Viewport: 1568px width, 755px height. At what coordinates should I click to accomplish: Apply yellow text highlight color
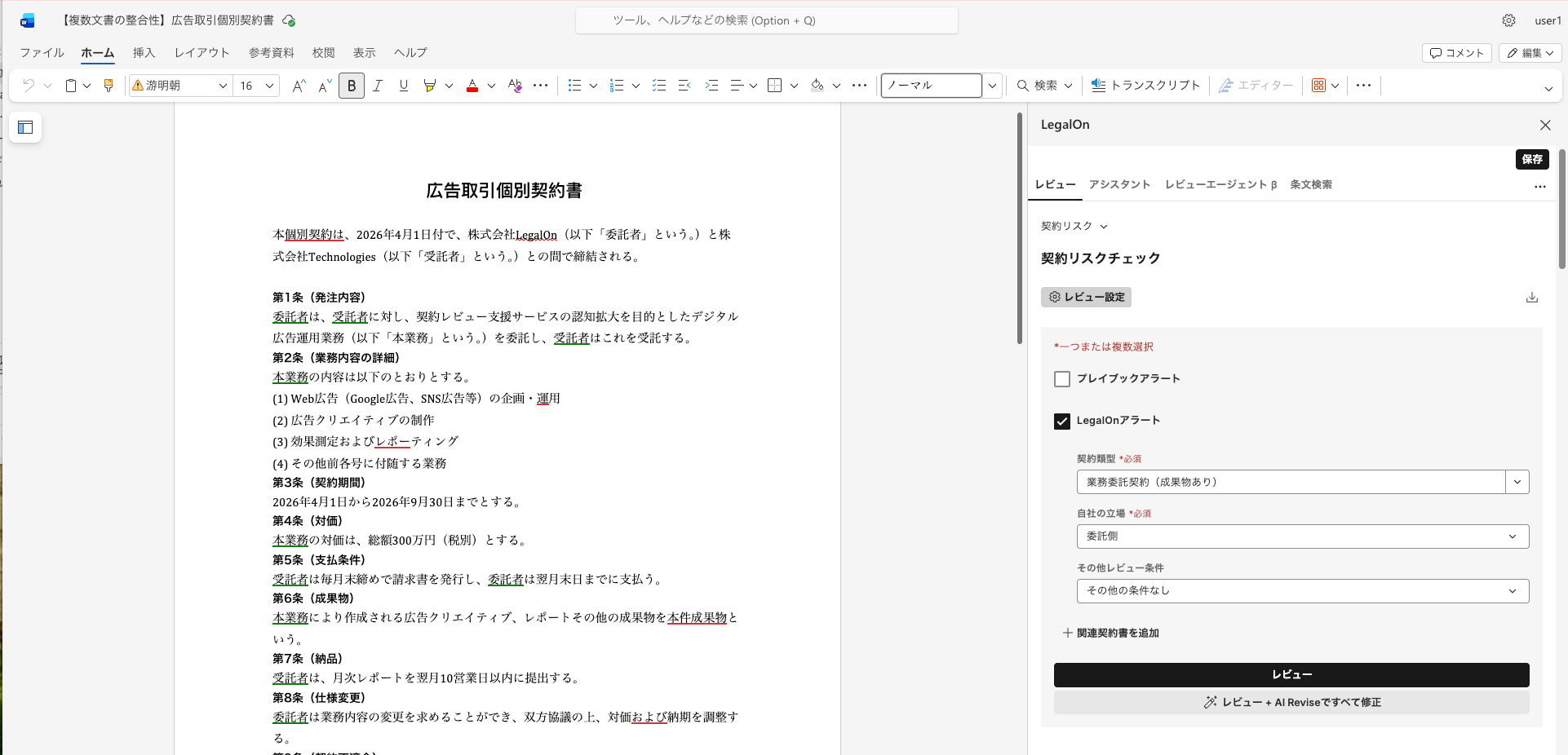[x=430, y=86]
